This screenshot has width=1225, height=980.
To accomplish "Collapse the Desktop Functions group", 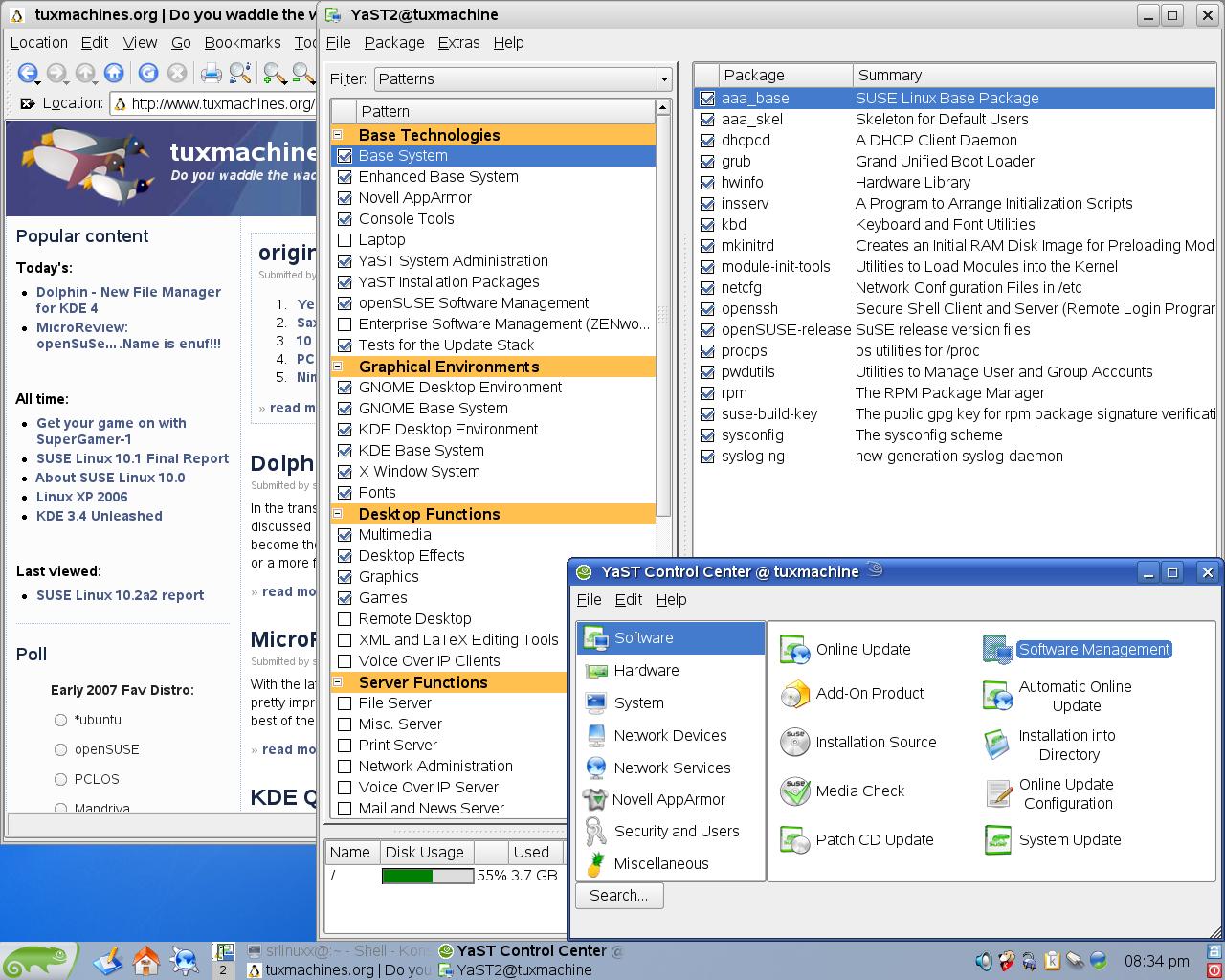I will coord(338,514).
